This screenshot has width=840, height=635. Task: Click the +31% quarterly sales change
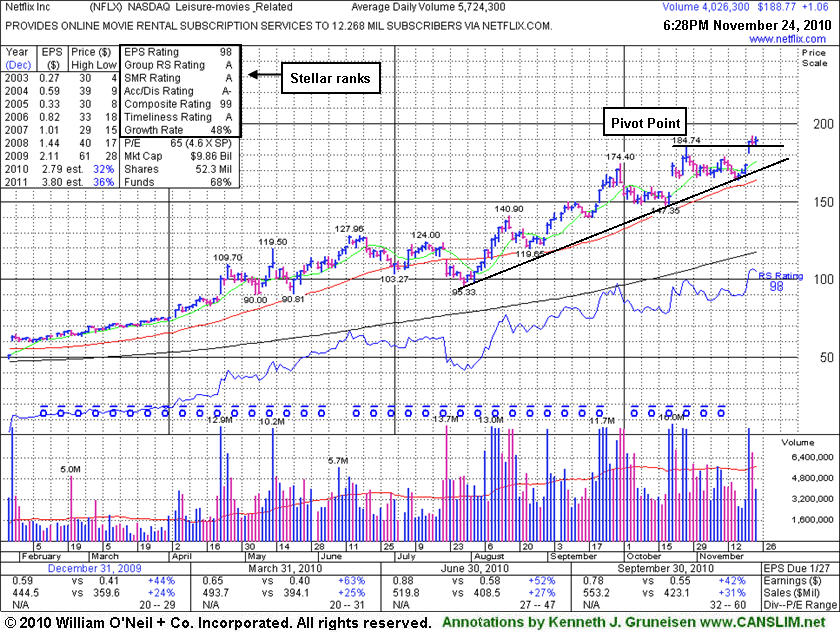732,593
